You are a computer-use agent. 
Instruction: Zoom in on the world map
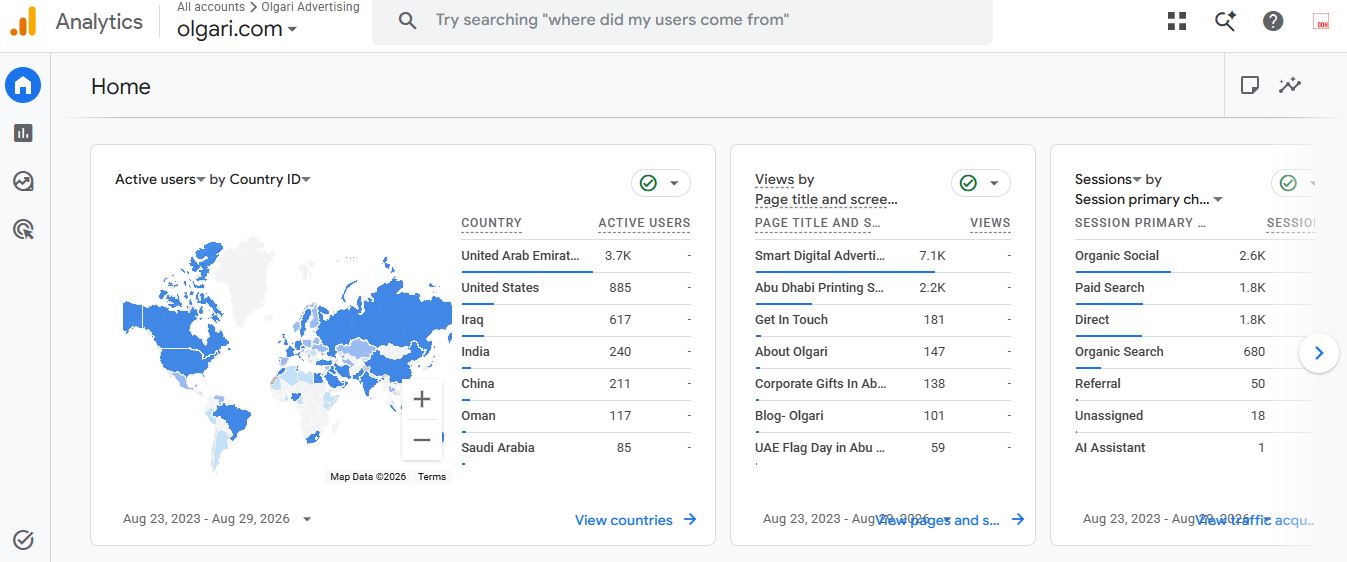click(422, 399)
